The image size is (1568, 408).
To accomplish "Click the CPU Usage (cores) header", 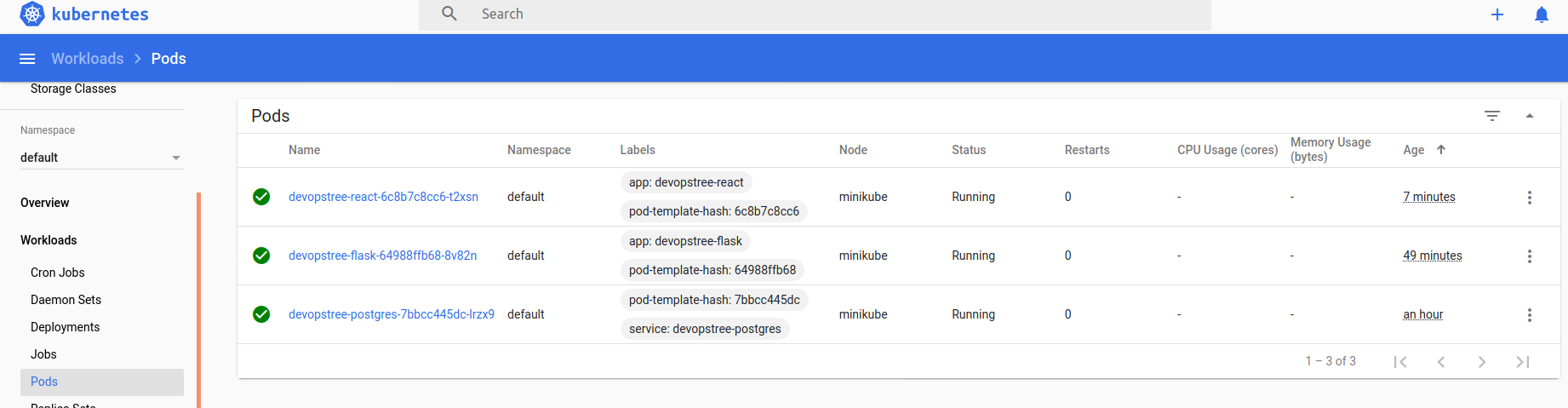I will (x=1228, y=150).
